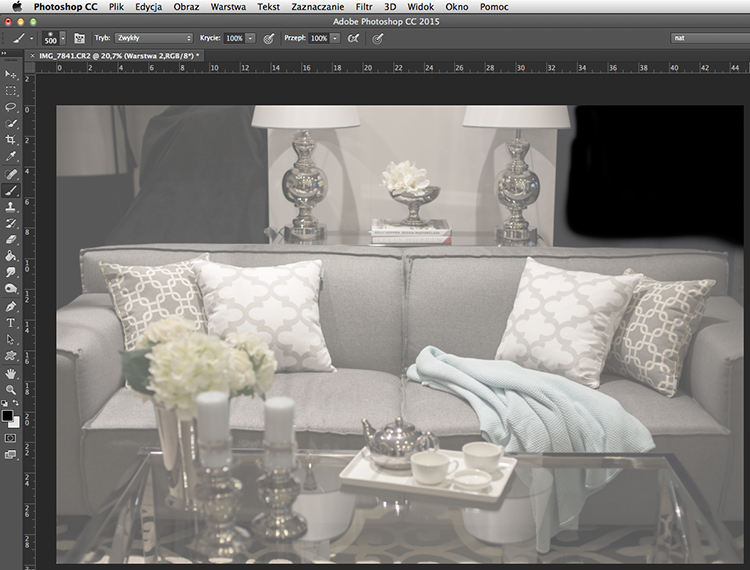
Task: Click the white background color swatch
Action: click(x=16, y=423)
